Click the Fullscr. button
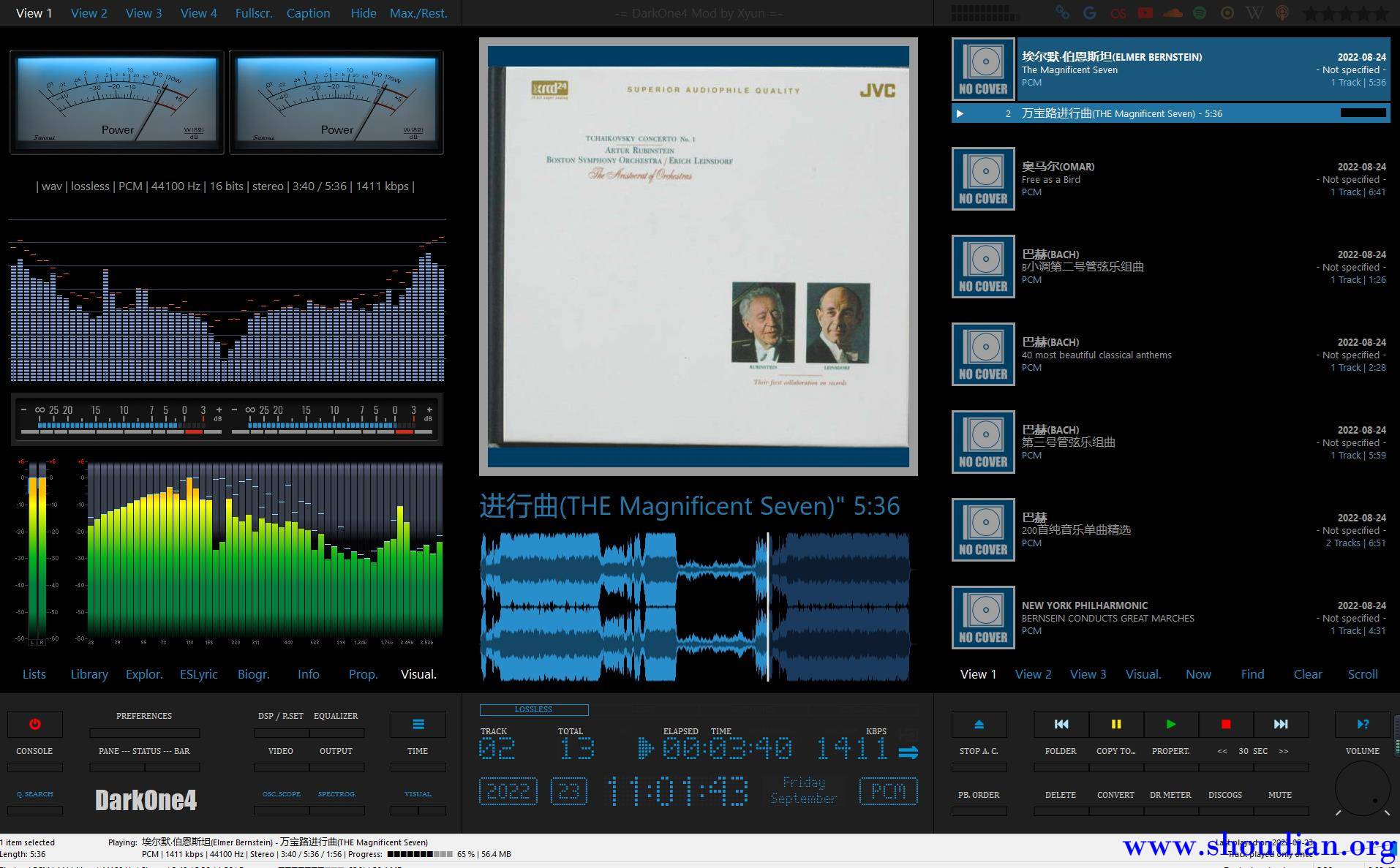The image size is (1400, 868). click(x=254, y=13)
